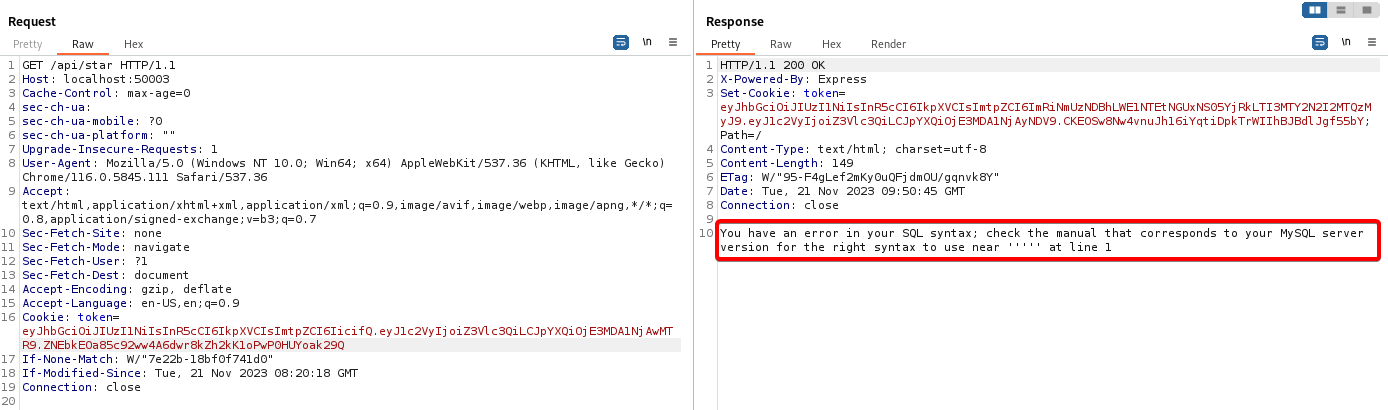The image size is (1388, 410).
Task: Click the 'Content-Type: text/html' response header
Action: (853, 149)
